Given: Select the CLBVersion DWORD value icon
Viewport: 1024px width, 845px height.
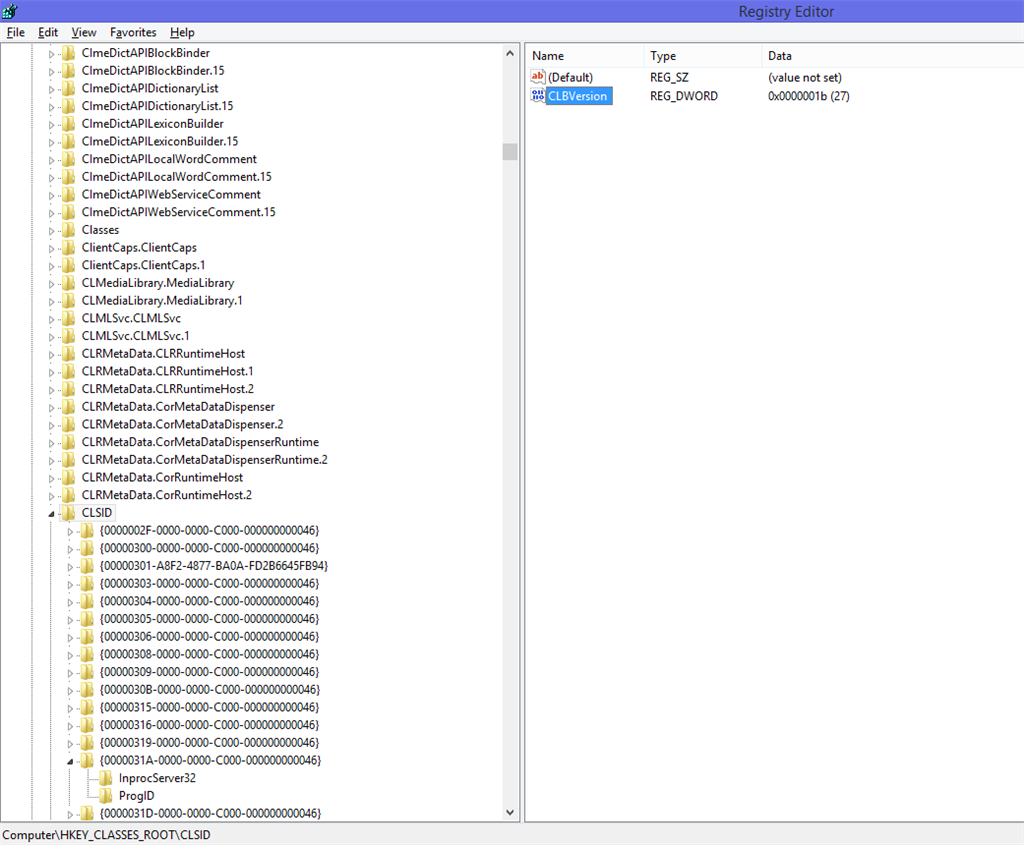Looking at the screenshot, I should [537, 96].
